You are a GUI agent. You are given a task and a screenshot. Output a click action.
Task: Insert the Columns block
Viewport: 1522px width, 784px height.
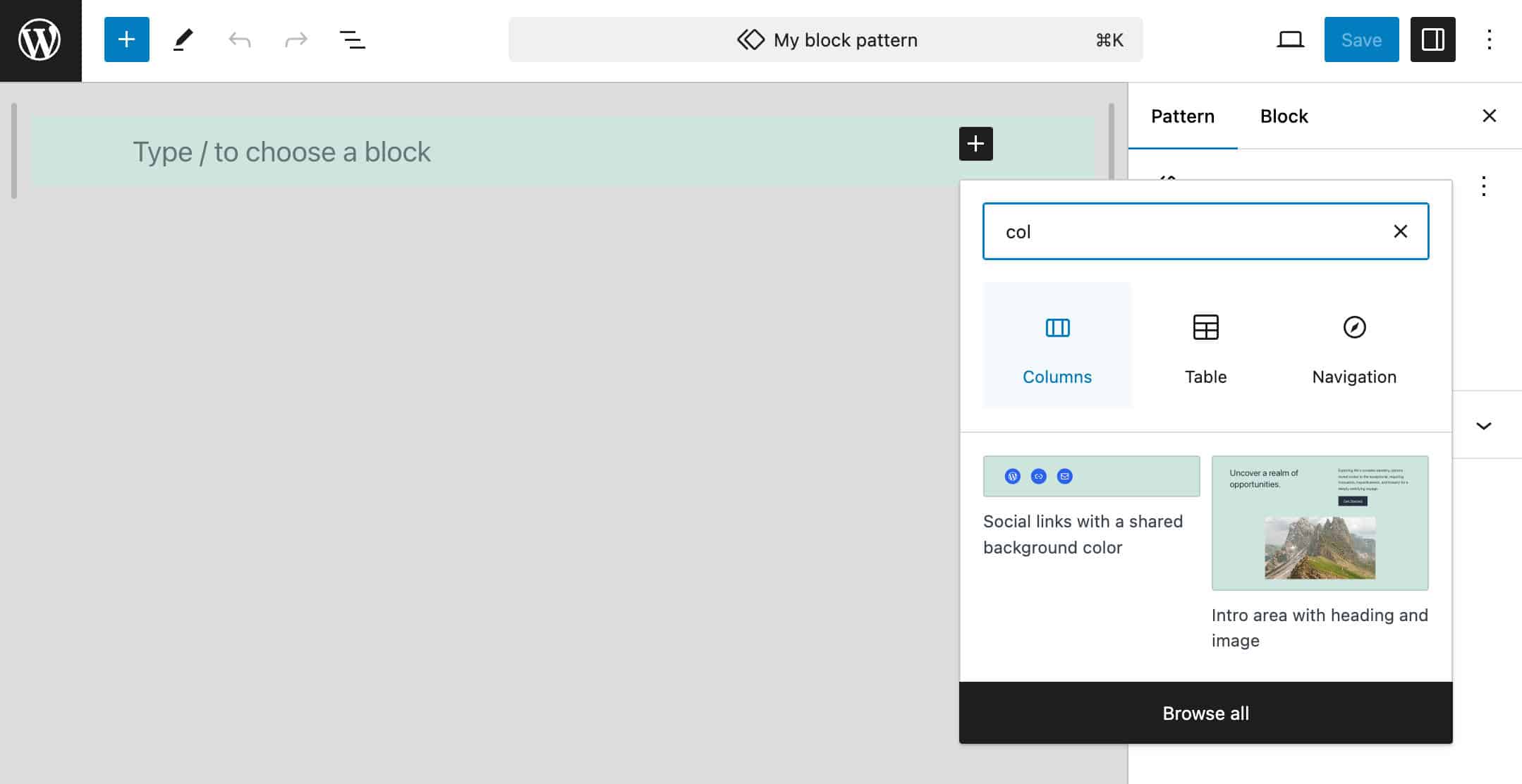point(1057,345)
